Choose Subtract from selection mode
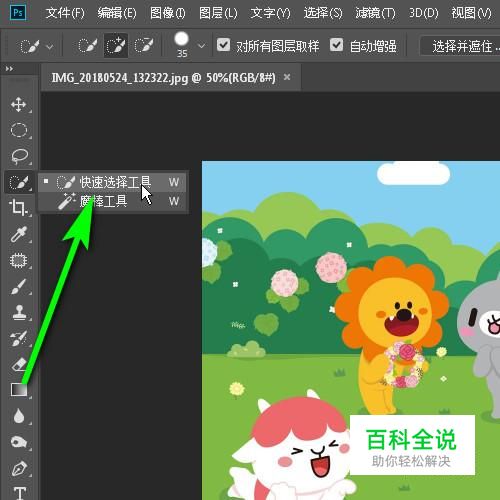Image resolution: width=500 pixels, height=500 pixels. coord(144,46)
